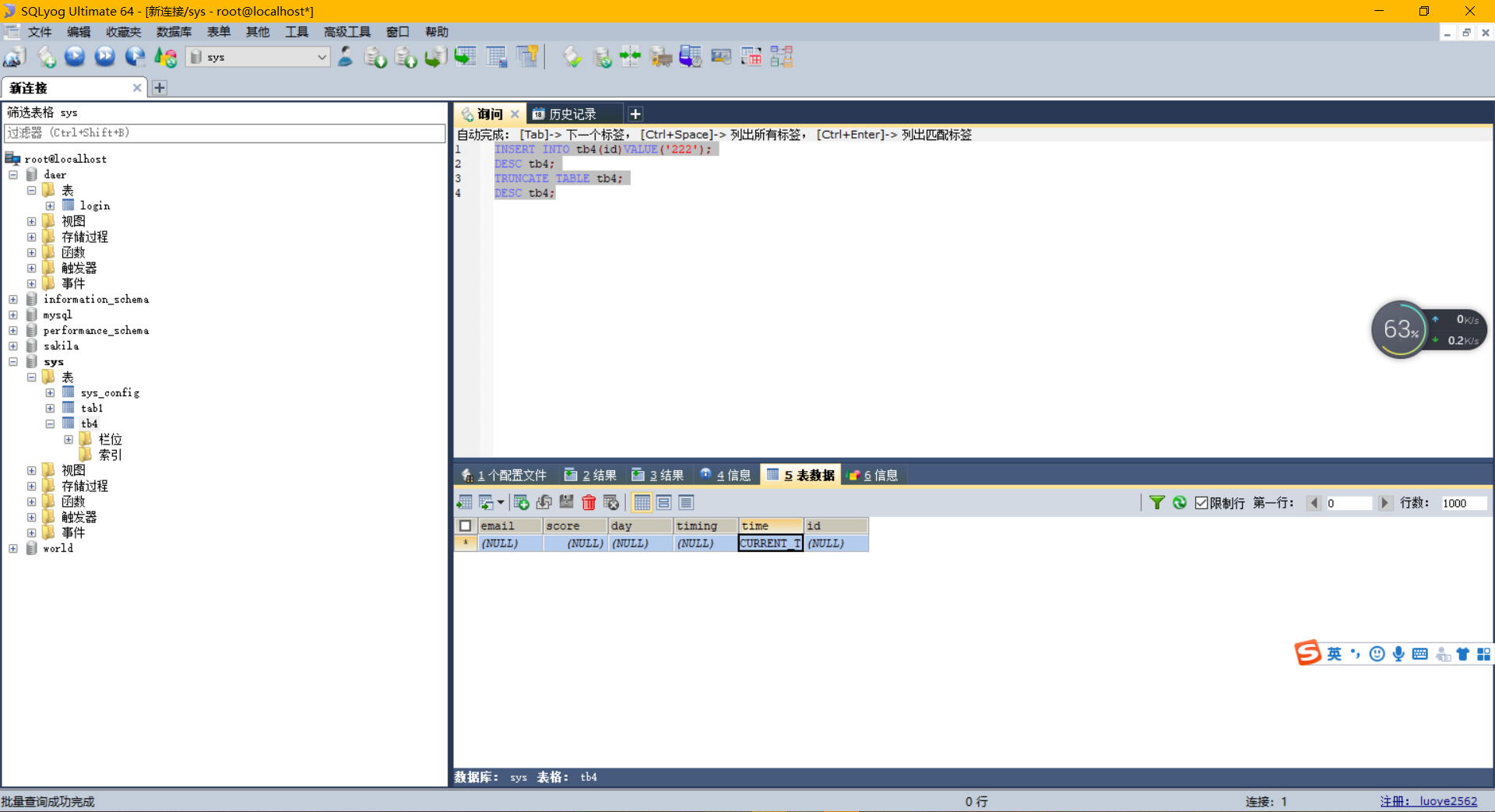This screenshot has width=1495, height=812.
Task: Open the 文件 menu
Action: [39, 32]
